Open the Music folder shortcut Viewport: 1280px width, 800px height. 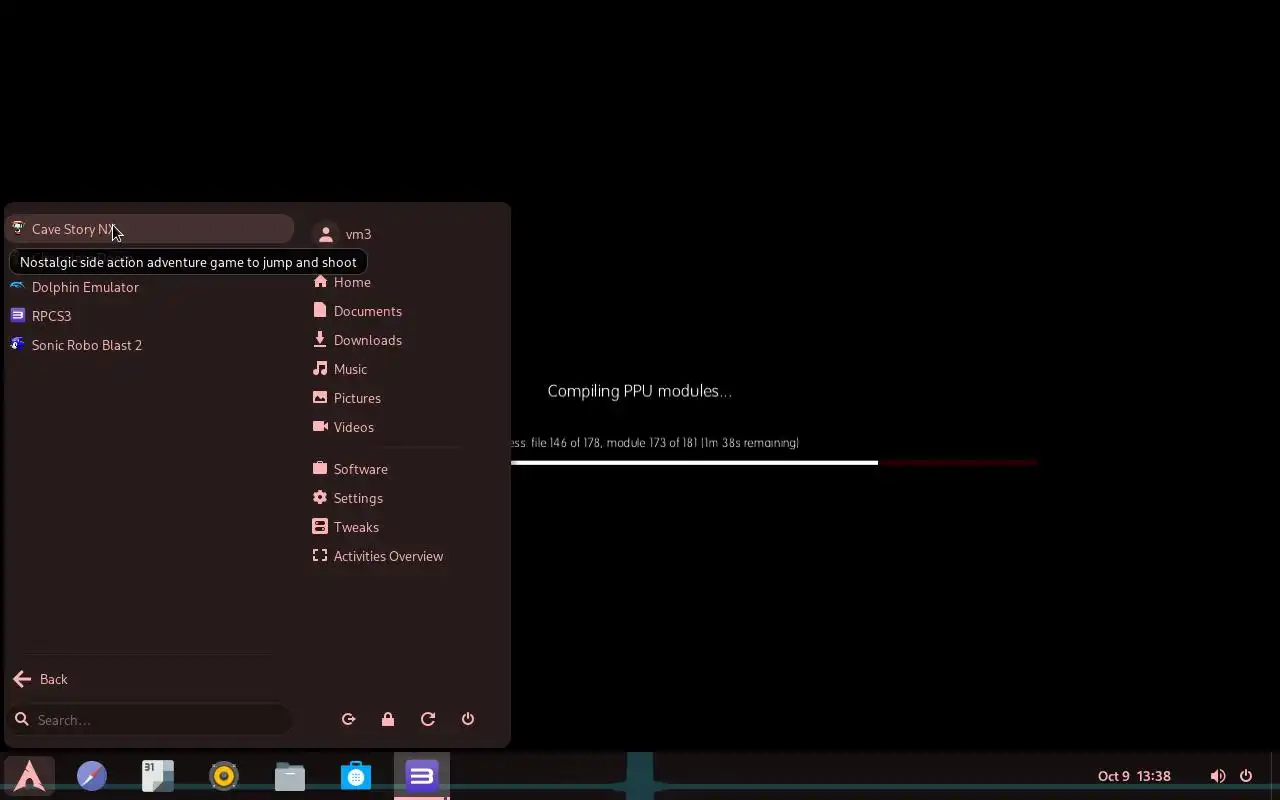[x=340, y=369]
